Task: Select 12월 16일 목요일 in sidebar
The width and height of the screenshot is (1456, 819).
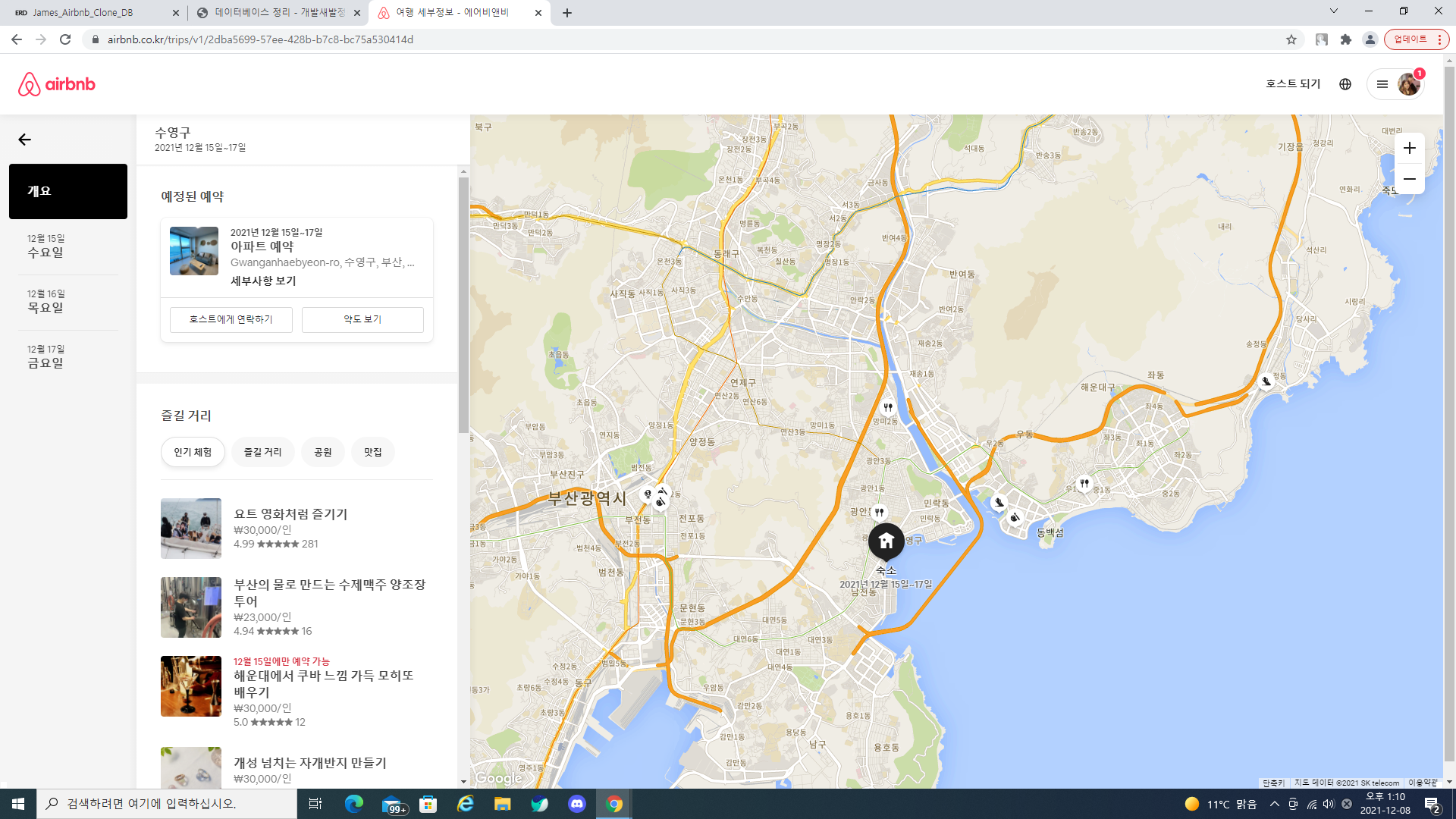Action: click(46, 302)
